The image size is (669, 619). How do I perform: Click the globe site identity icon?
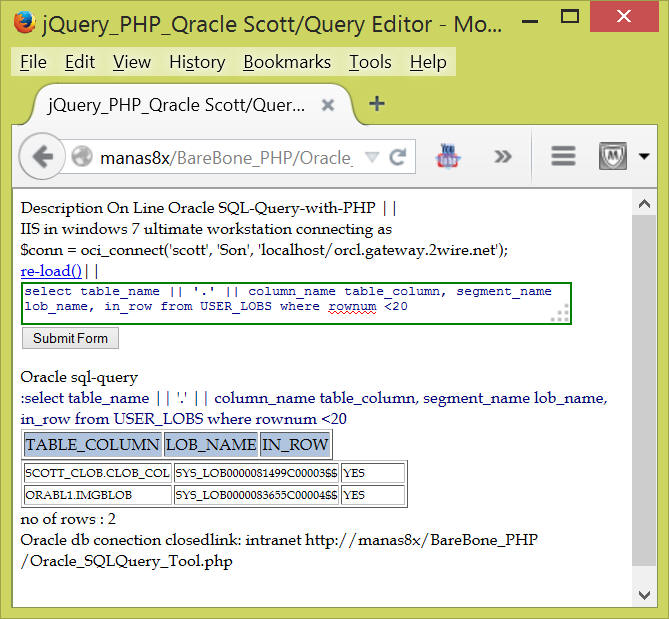tap(82, 157)
